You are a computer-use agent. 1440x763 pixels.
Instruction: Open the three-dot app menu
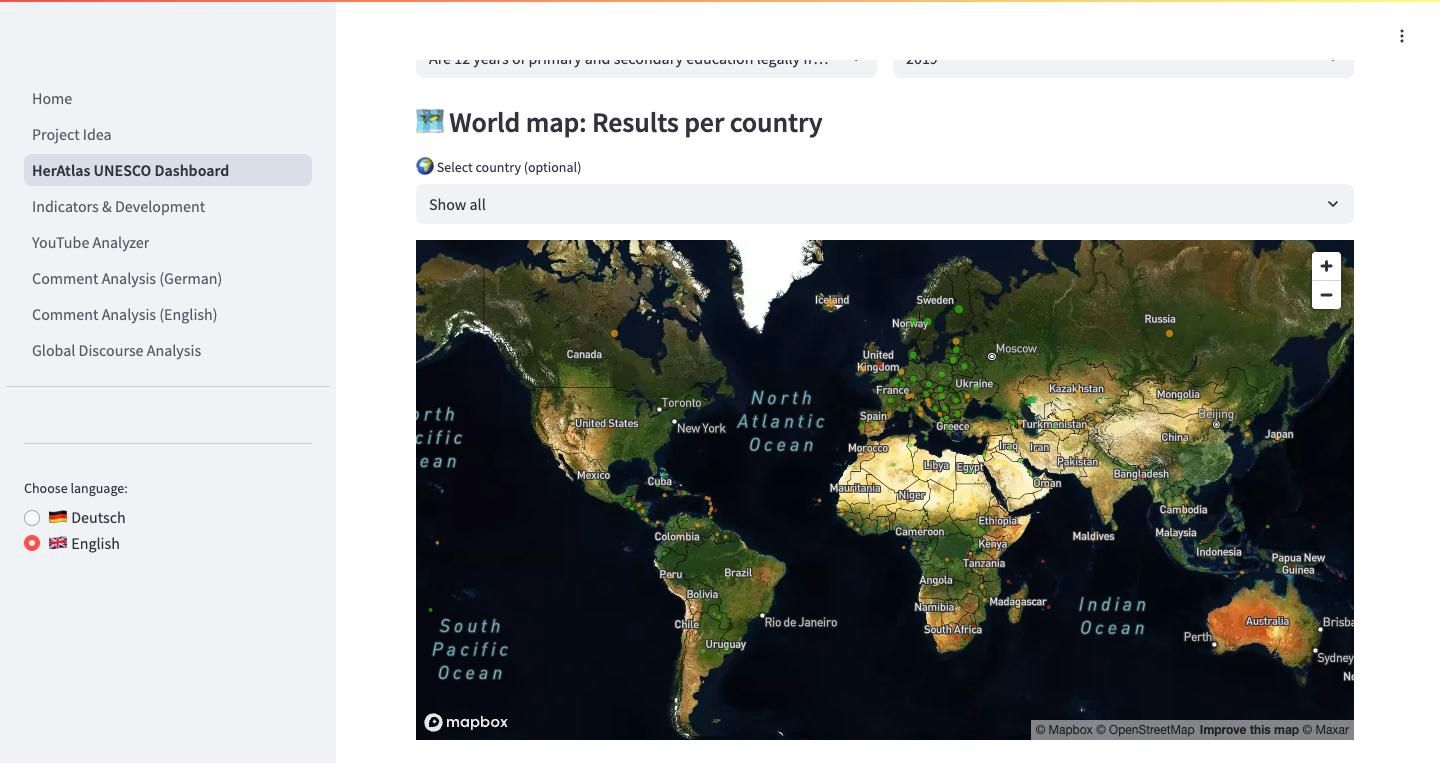(1402, 36)
